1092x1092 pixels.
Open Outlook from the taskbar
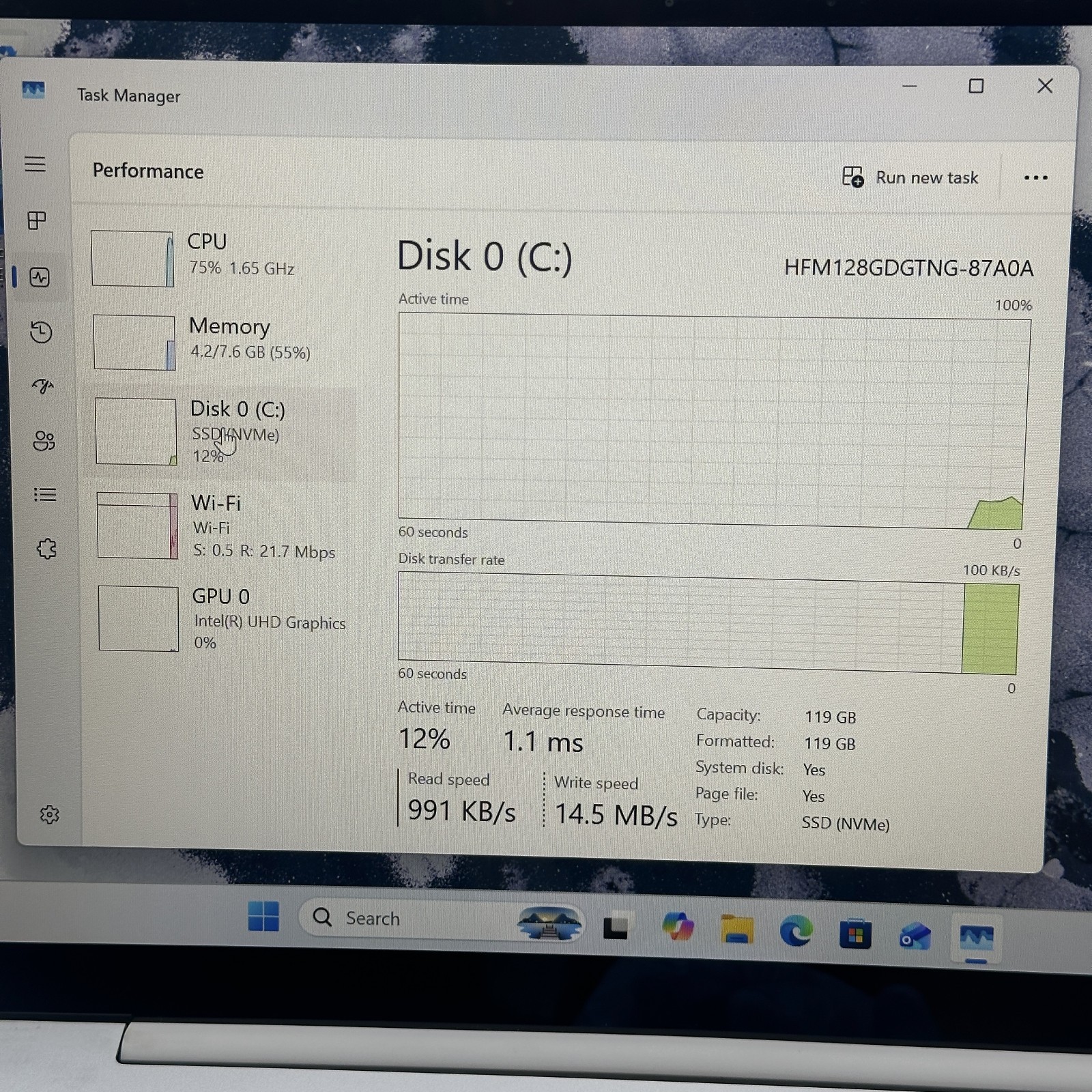click(915, 936)
